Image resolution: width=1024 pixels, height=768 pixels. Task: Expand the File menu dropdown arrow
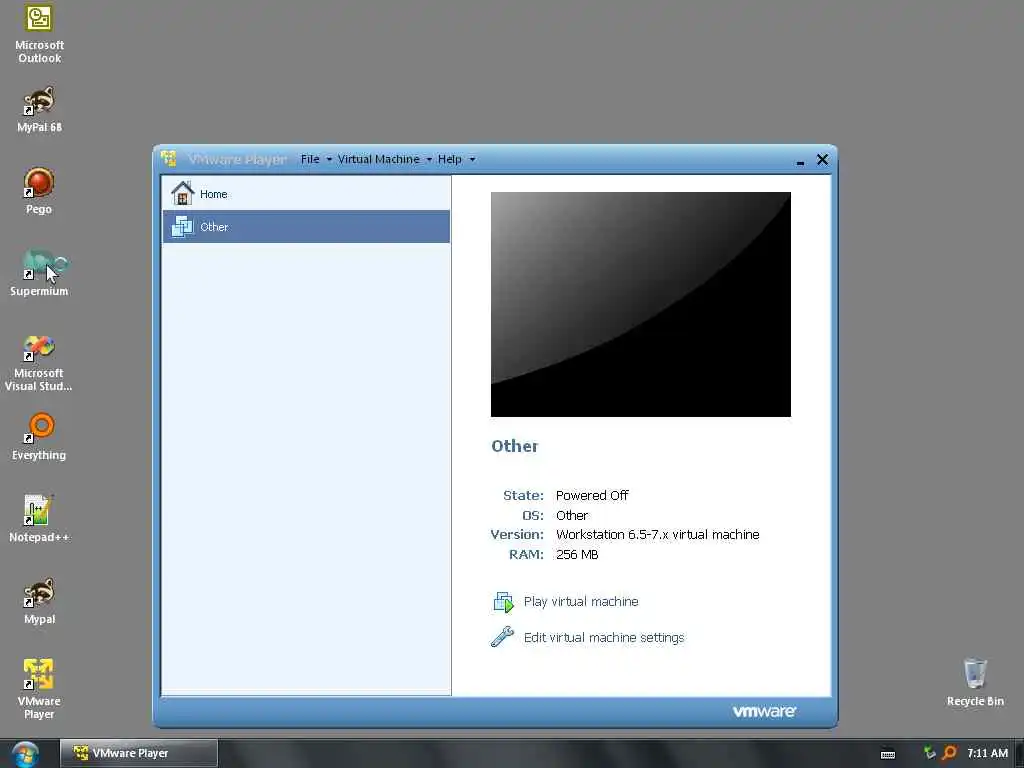coord(328,159)
